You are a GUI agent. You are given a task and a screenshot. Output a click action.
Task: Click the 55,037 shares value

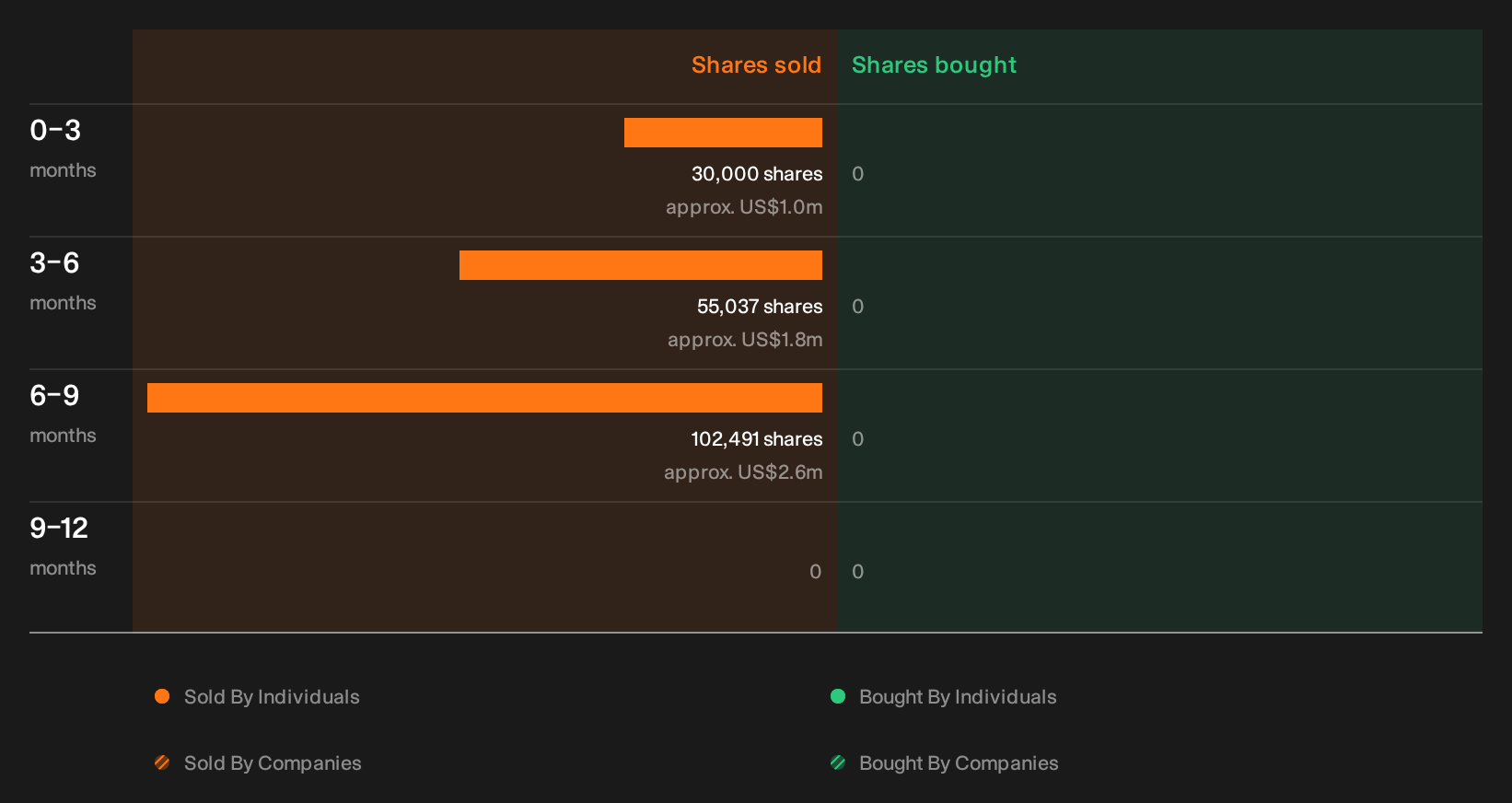(760, 307)
